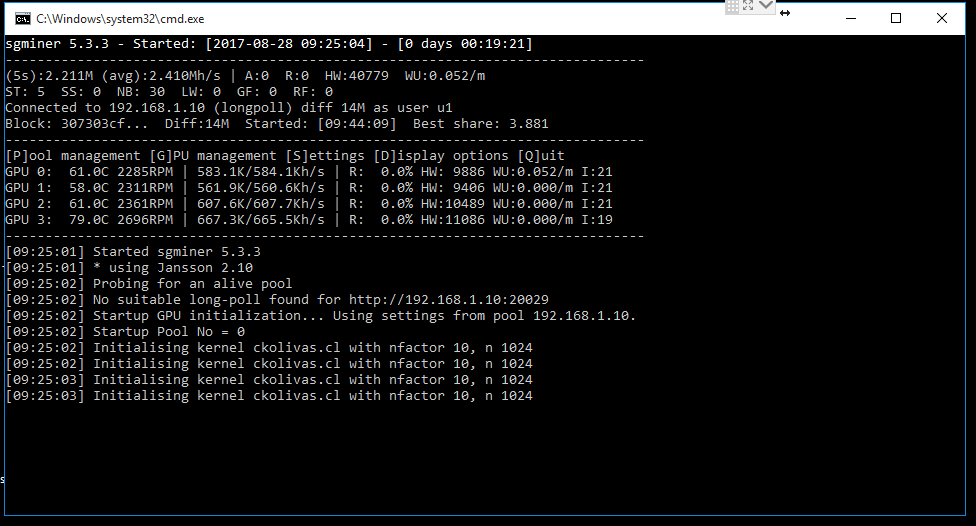The image size is (976, 526).
Task: Click the [D]isplay options menu entry
Action: tap(441, 156)
